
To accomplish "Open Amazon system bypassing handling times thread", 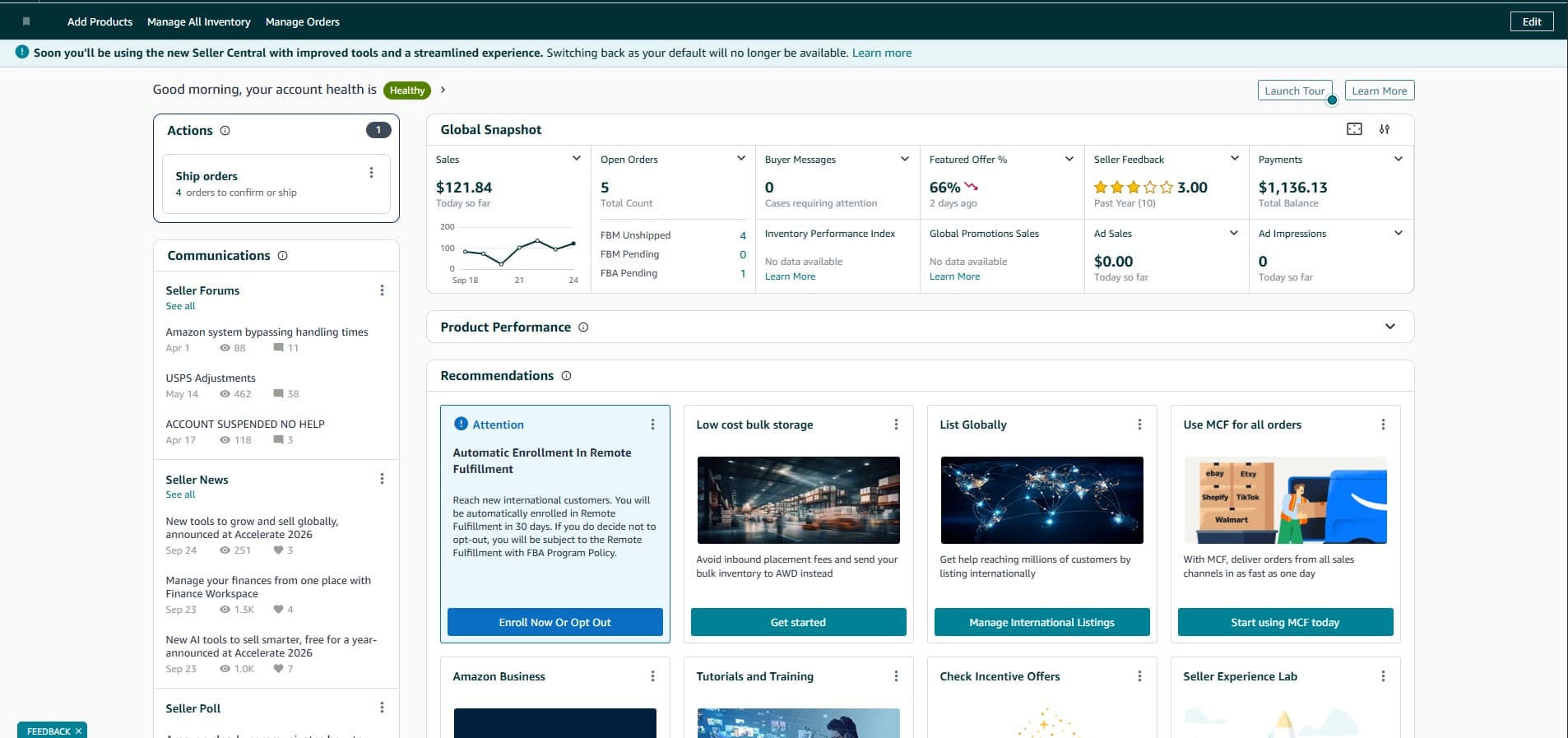I will 267,332.
